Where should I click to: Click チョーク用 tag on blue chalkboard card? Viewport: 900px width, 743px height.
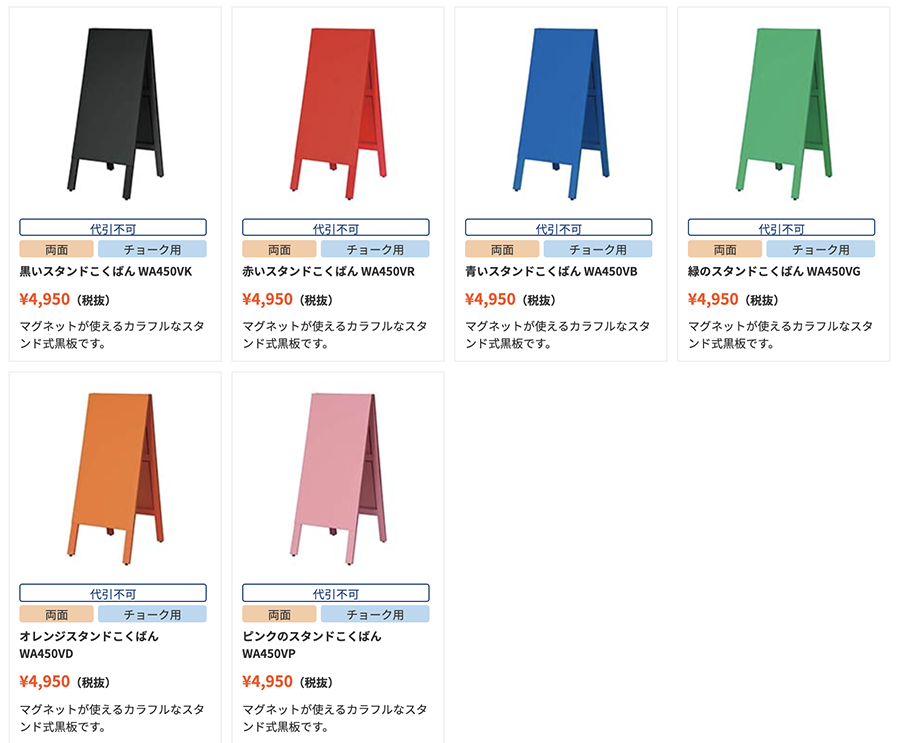[598, 249]
